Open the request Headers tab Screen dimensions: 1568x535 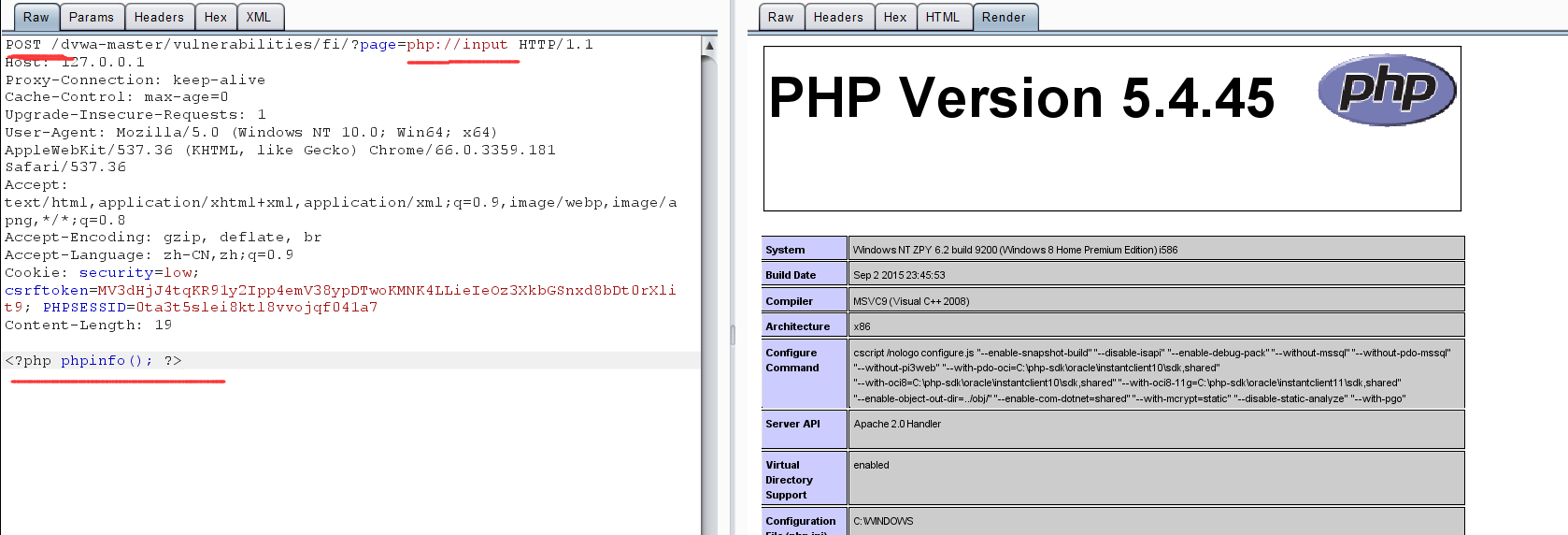click(x=159, y=17)
